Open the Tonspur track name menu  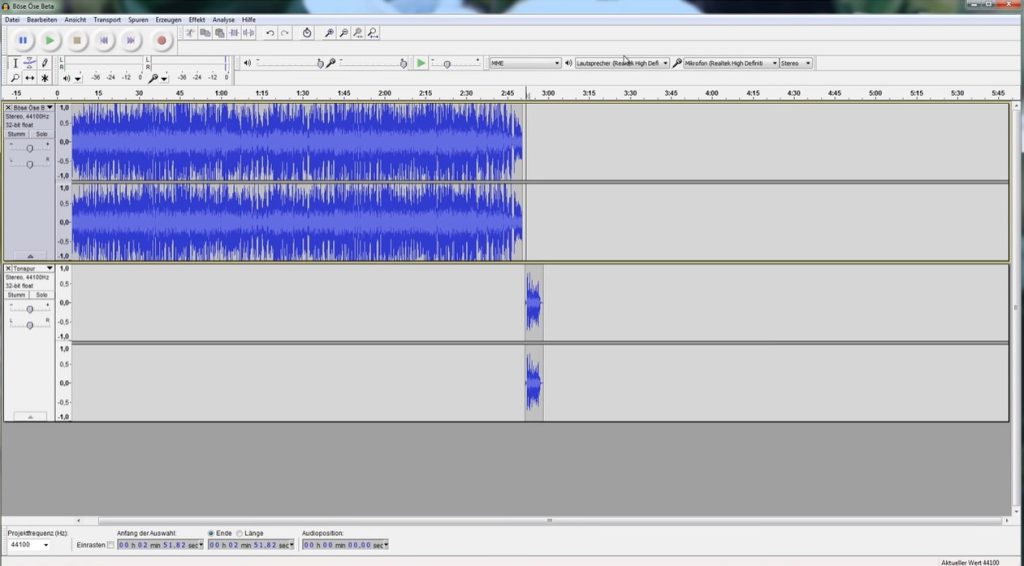tap(33, 268)
